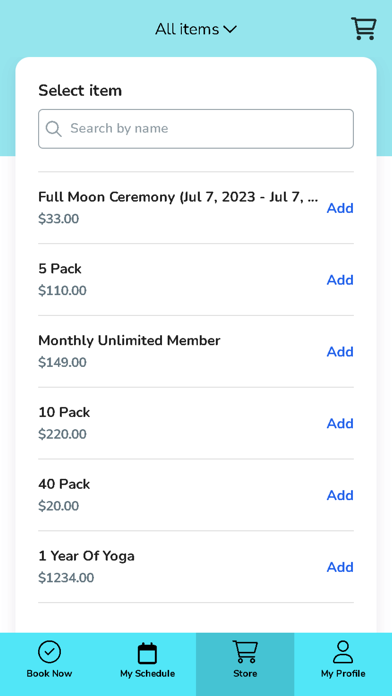Add Full Moon Ceremony to cart
Viewport: 392px width, 696px height.
(x=340, y=208)
